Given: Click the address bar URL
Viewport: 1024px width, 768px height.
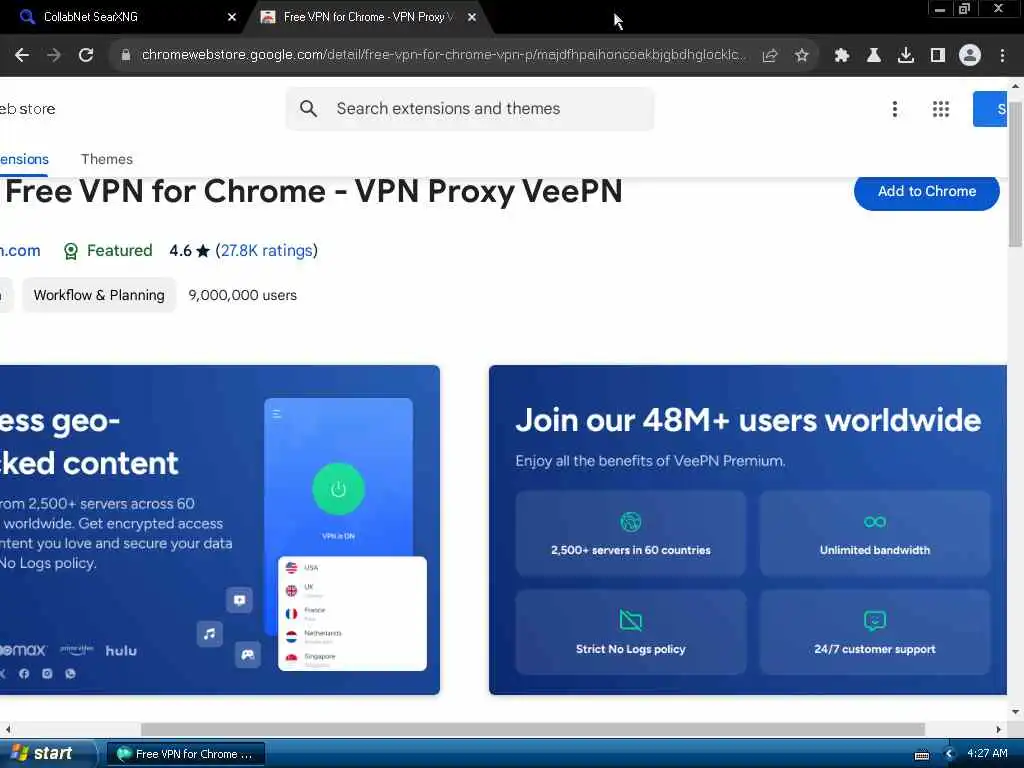Looking at the screenshot, I should coord(443,55).
